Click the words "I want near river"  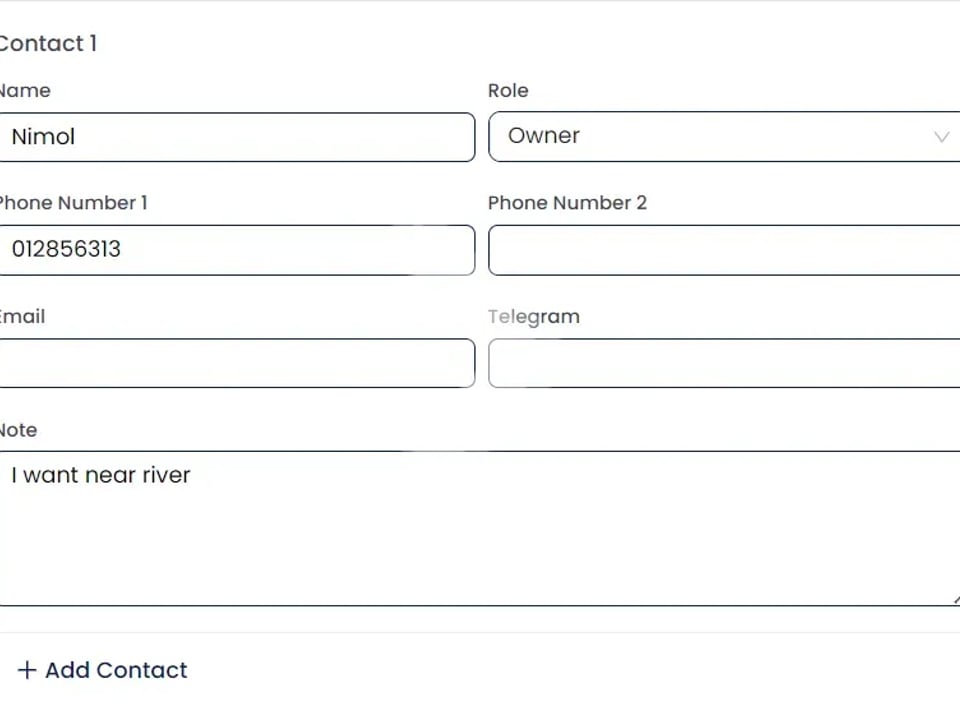[101, 475]
